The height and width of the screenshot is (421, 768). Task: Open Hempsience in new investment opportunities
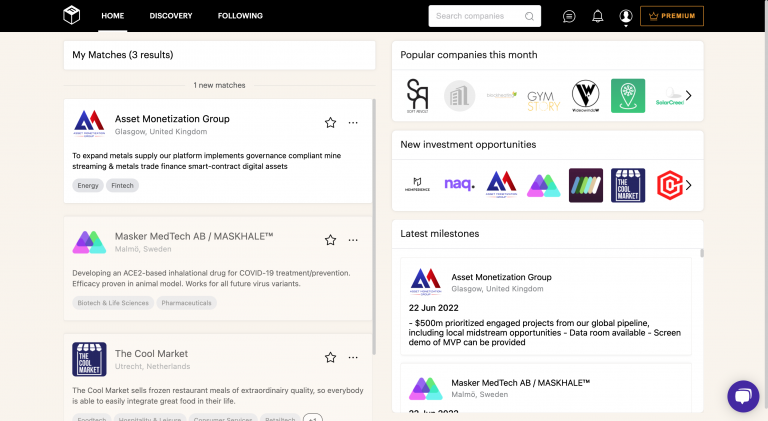point(417,185)
